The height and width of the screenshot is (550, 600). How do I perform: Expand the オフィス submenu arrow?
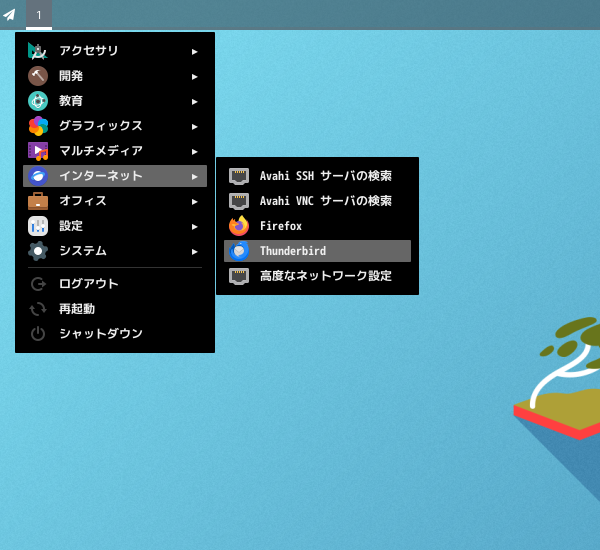tap(195, 202)
